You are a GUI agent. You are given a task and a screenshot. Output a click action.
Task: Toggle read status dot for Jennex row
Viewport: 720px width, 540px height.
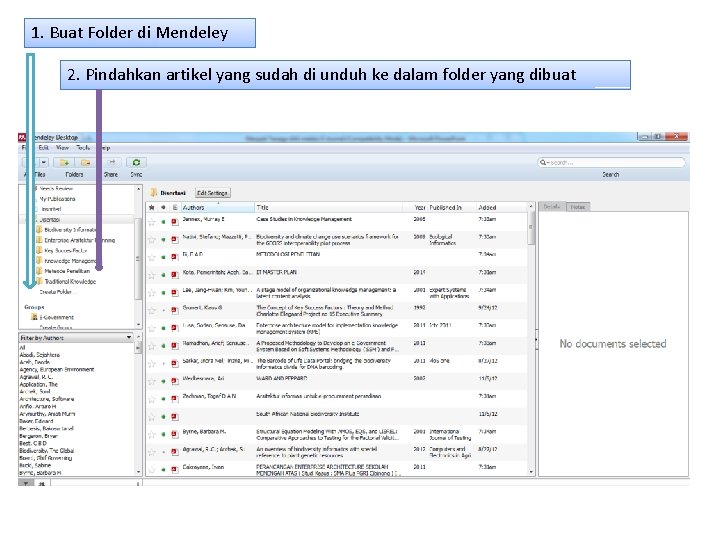click(x=163, y=222)
